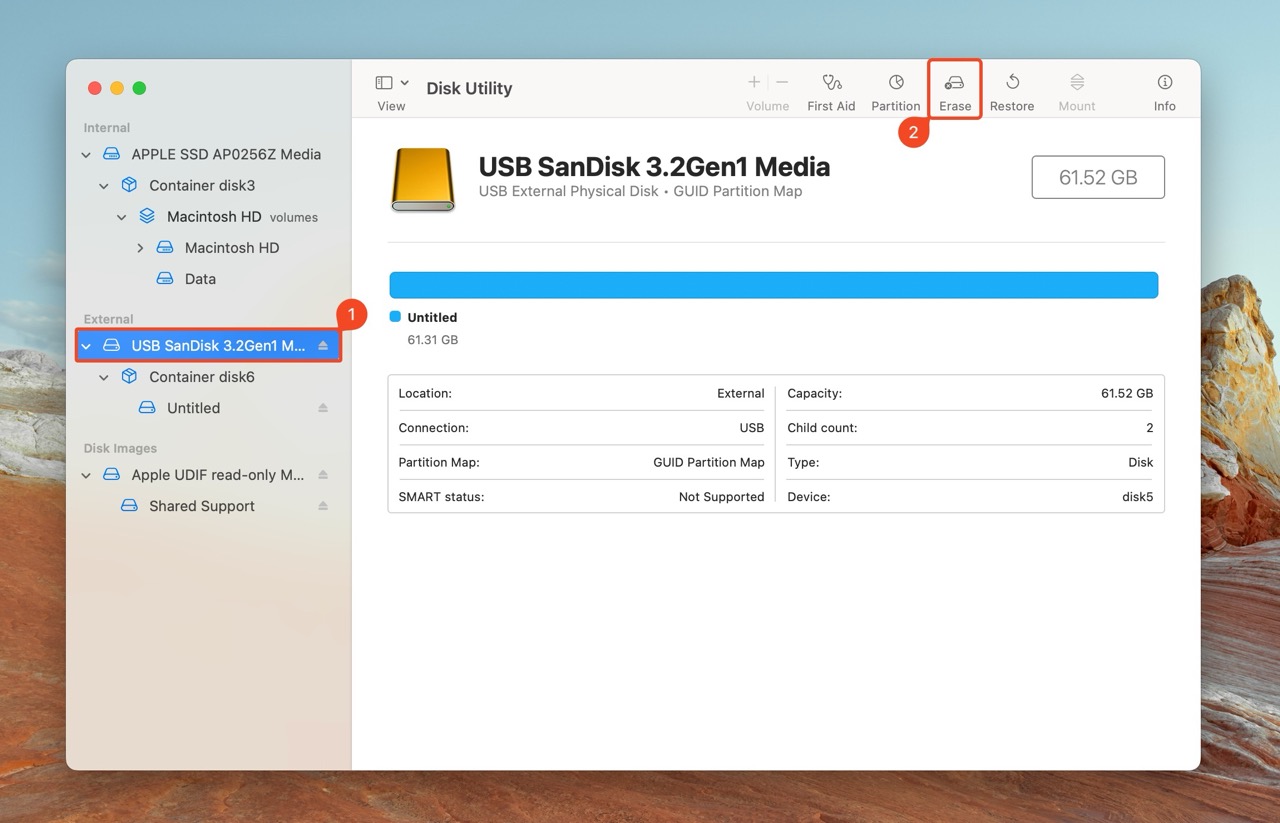Viewport: 1280px width, 823px height.
Task: Click the 61.31 GB Untitled size text
Action: (x=432, y=340)
